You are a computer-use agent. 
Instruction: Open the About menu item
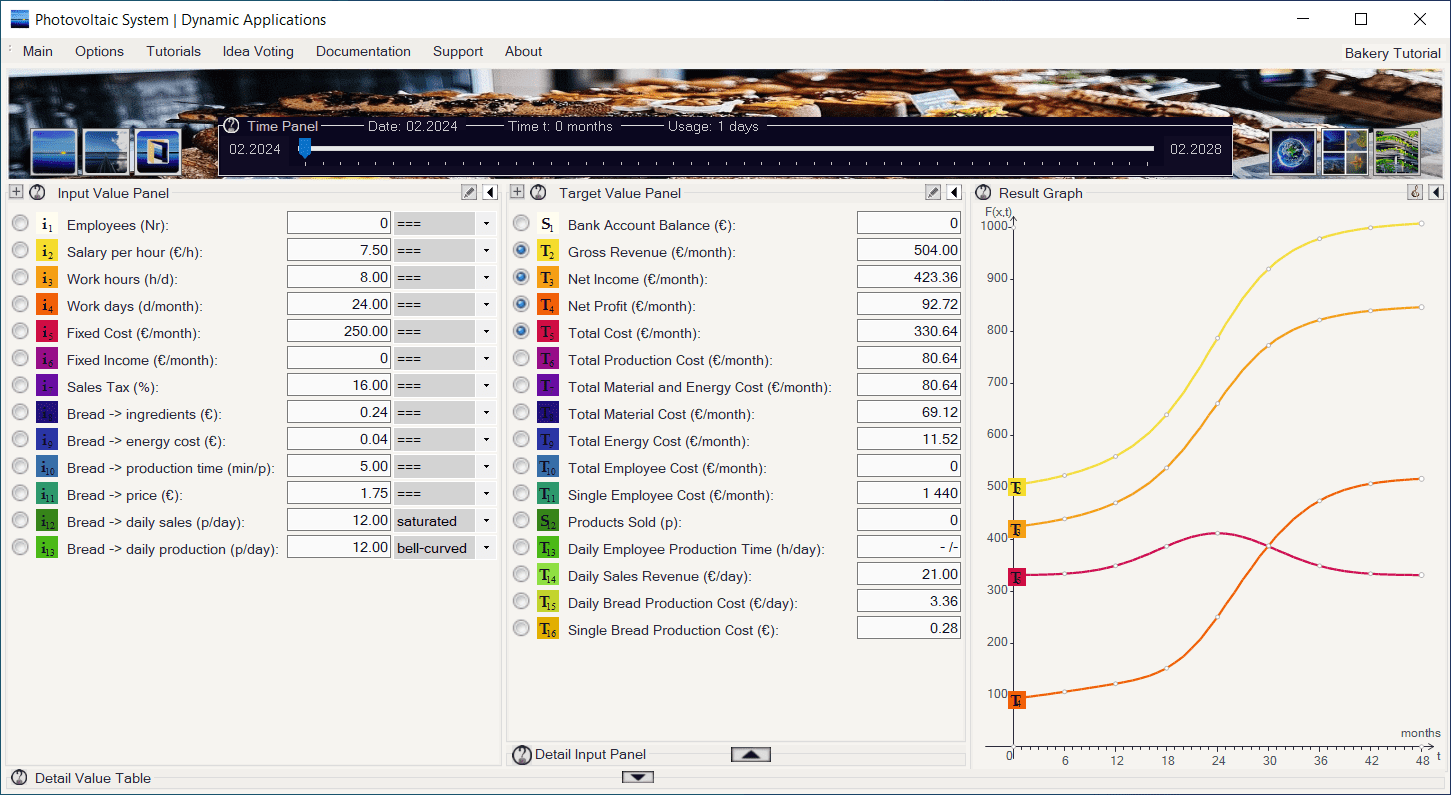pos(523,52)
